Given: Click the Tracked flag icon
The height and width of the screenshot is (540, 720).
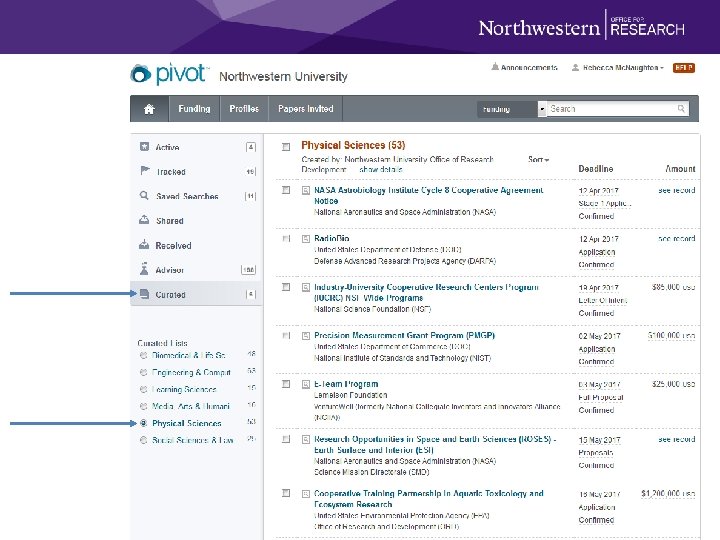Looking at the screenshot, I should (145, 171).
